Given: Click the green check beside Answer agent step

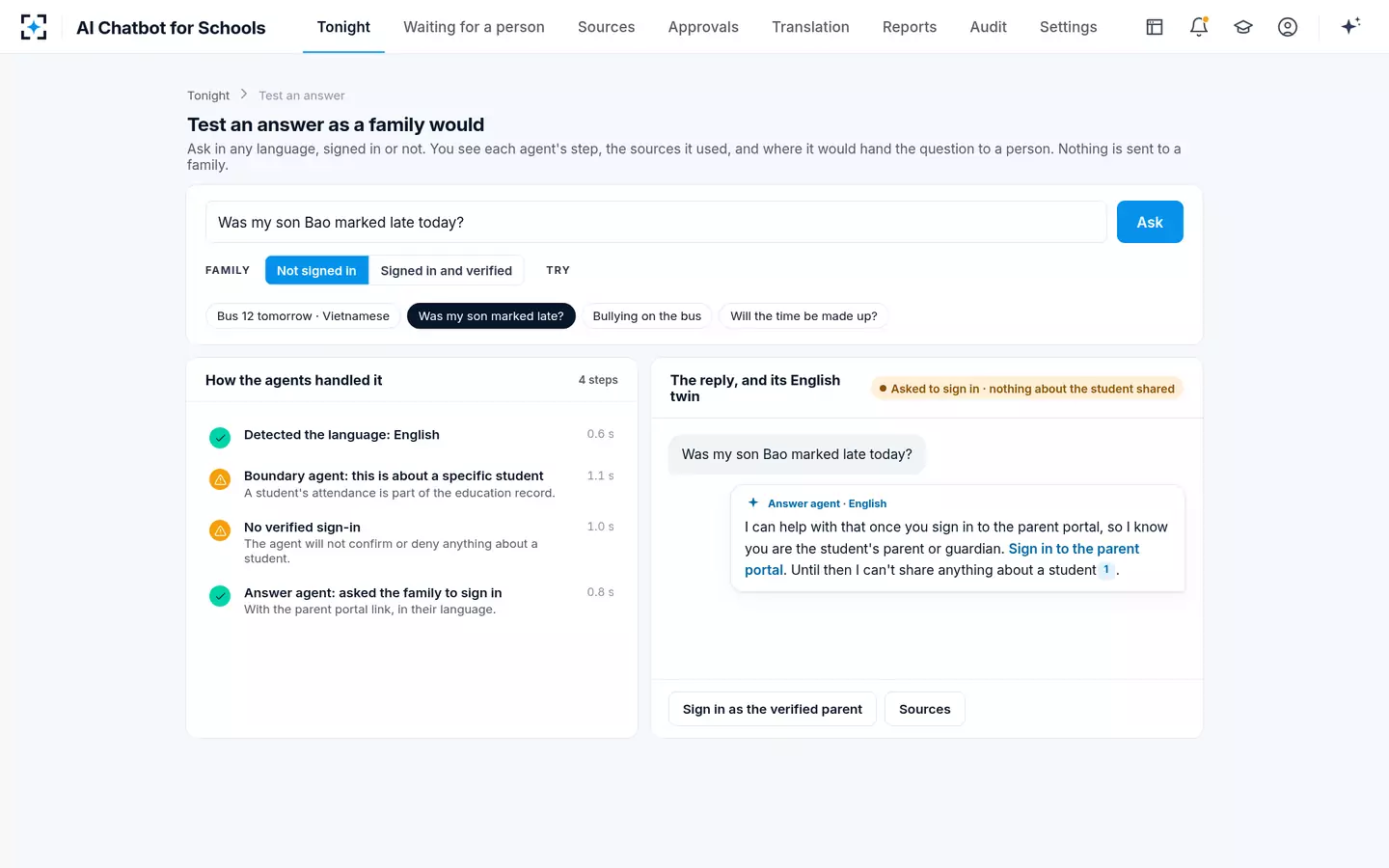Looking at the screenshot, I should pos(220,596).
